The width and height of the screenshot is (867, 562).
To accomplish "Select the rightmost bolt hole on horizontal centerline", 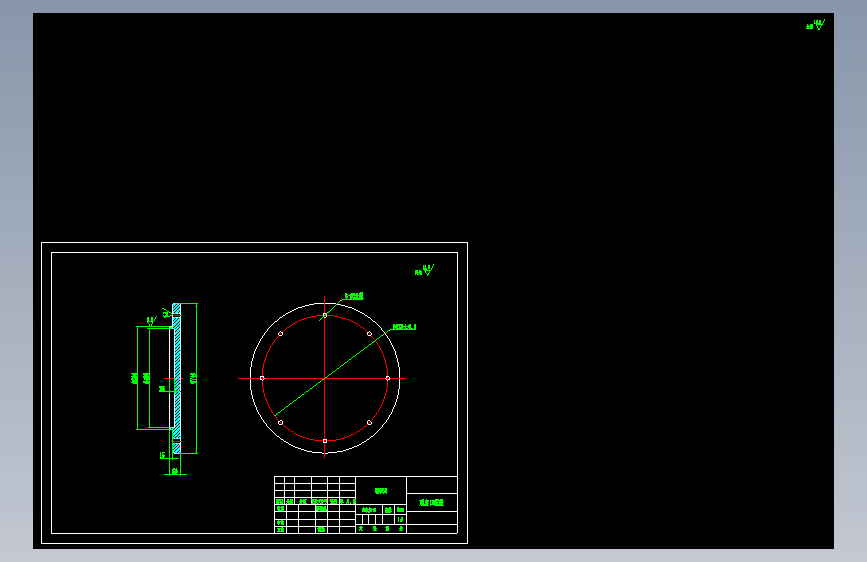I will click(x=388, y=378).
